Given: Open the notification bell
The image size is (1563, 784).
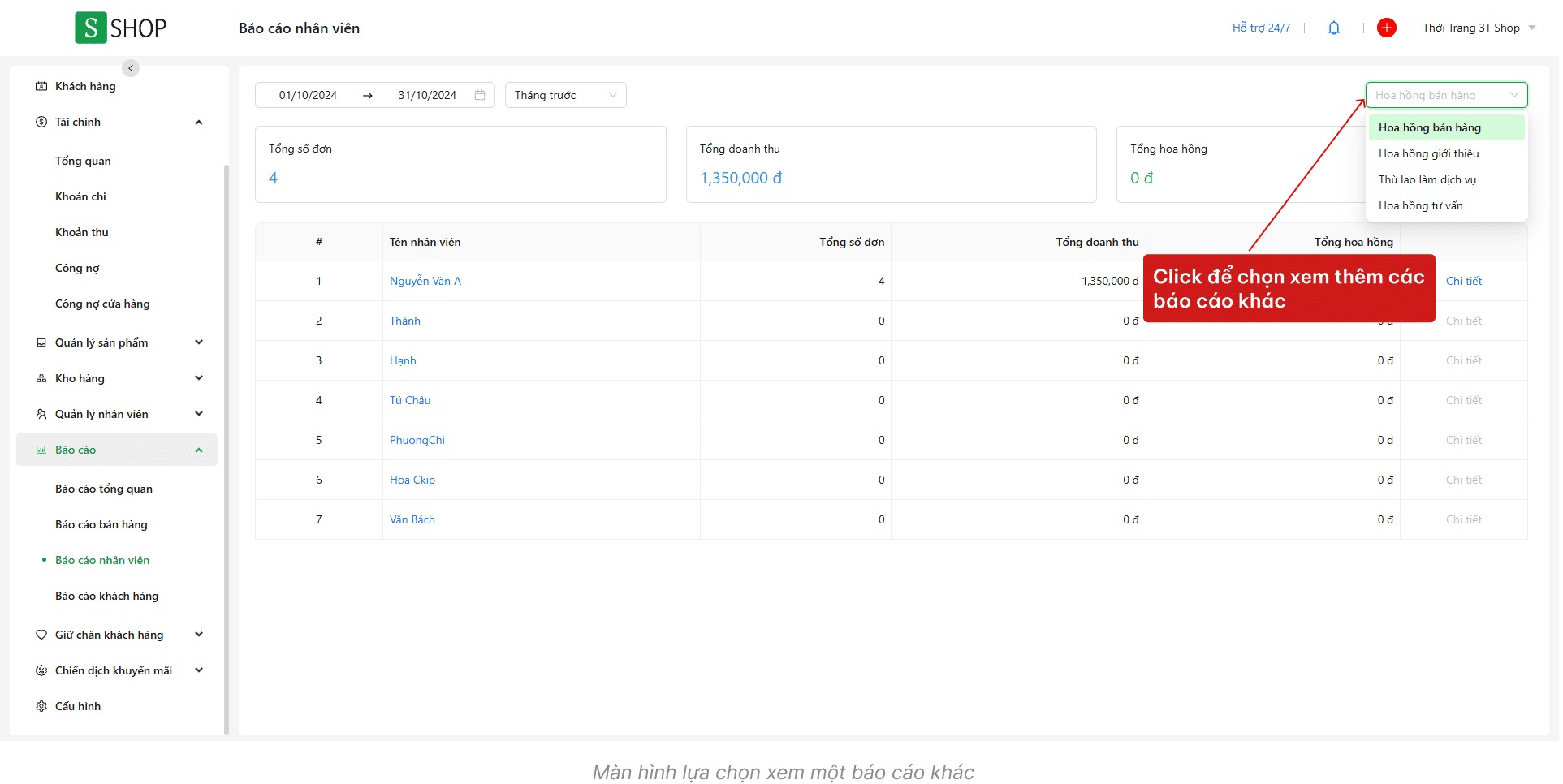Looking at the screenshot, I should (x=1334, y=28).
